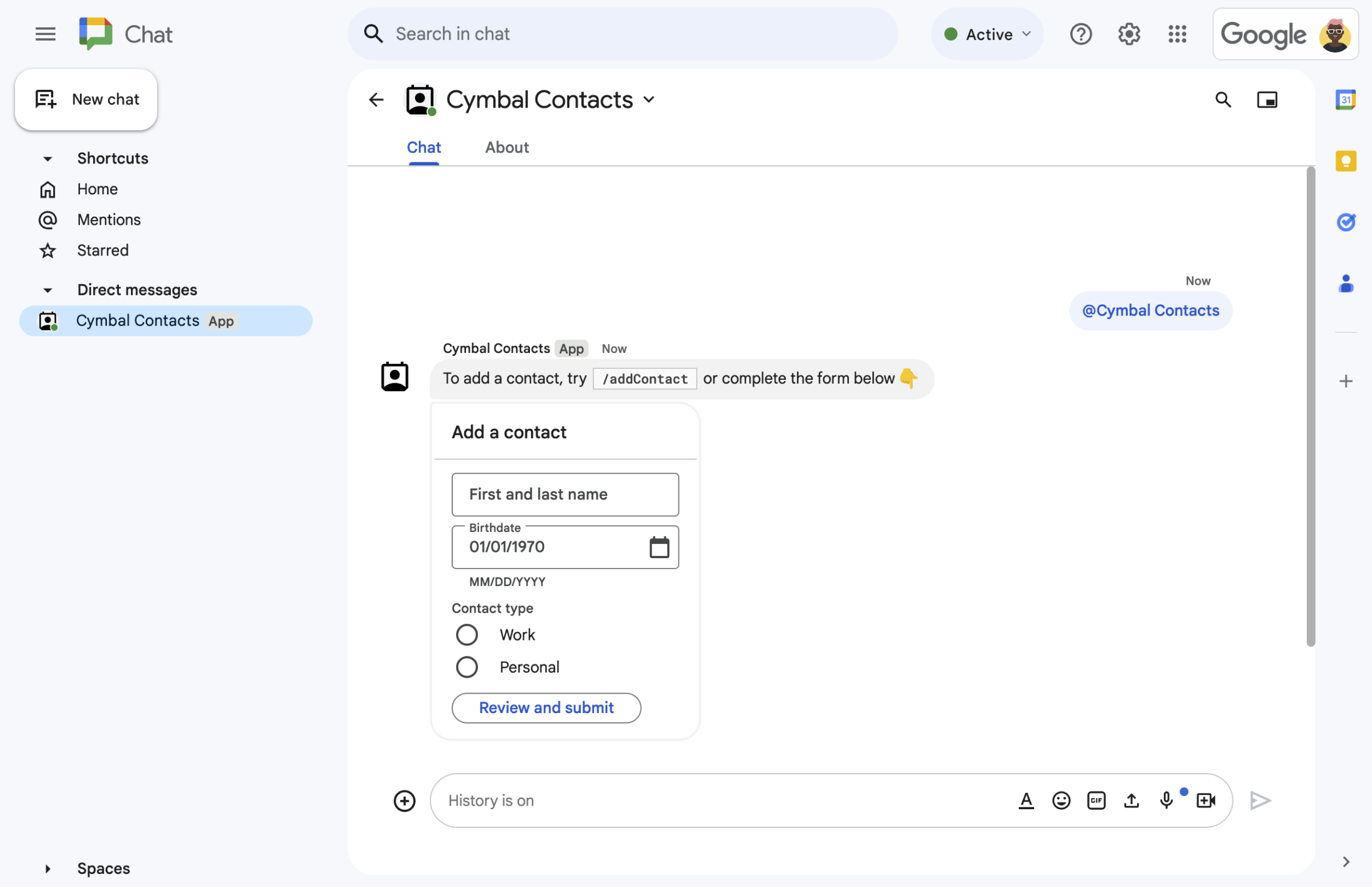Expand the Spaces section in sidebar

47,867
